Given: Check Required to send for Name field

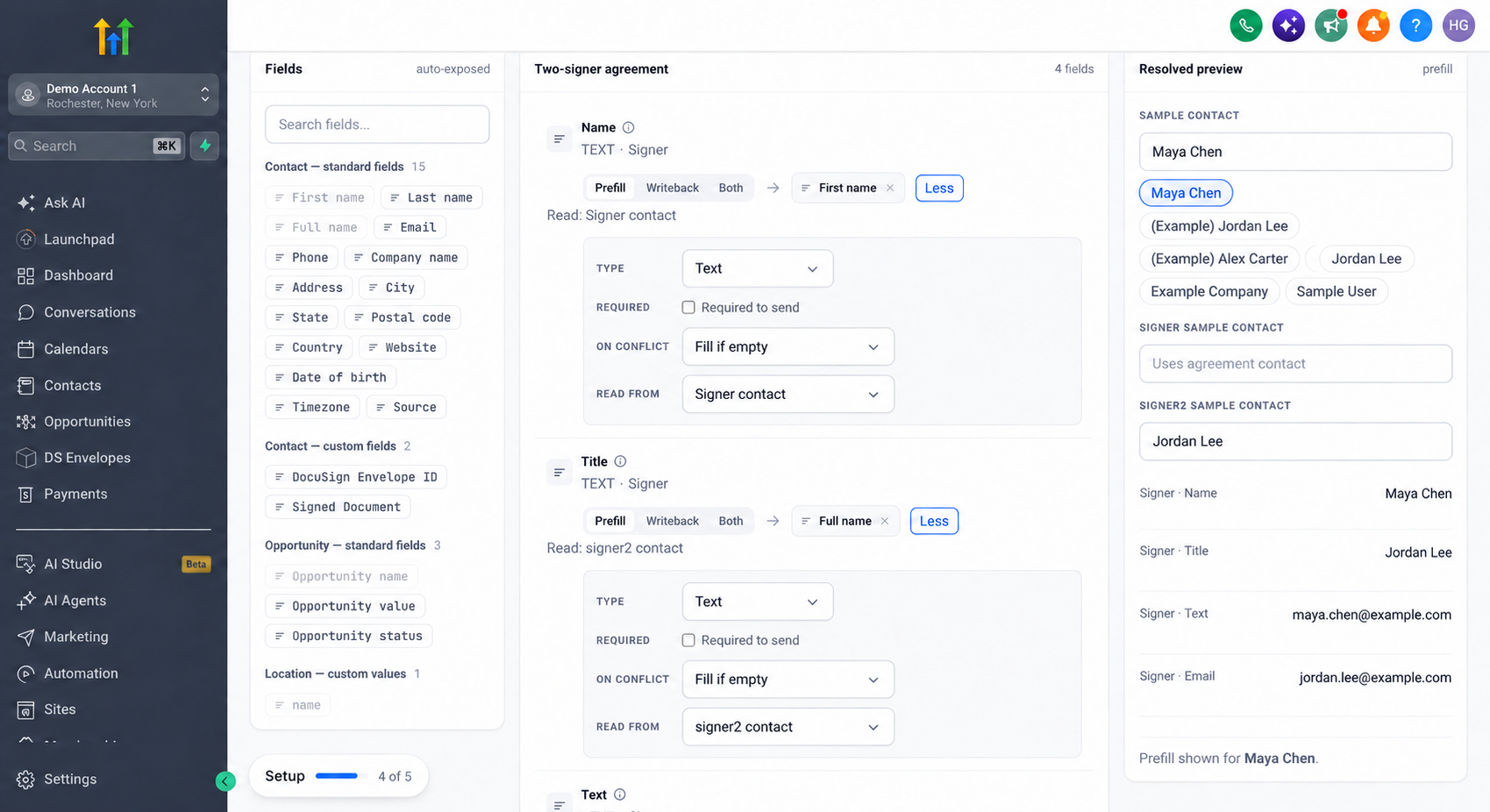Looking at the screenshot, I should (688, 308).
